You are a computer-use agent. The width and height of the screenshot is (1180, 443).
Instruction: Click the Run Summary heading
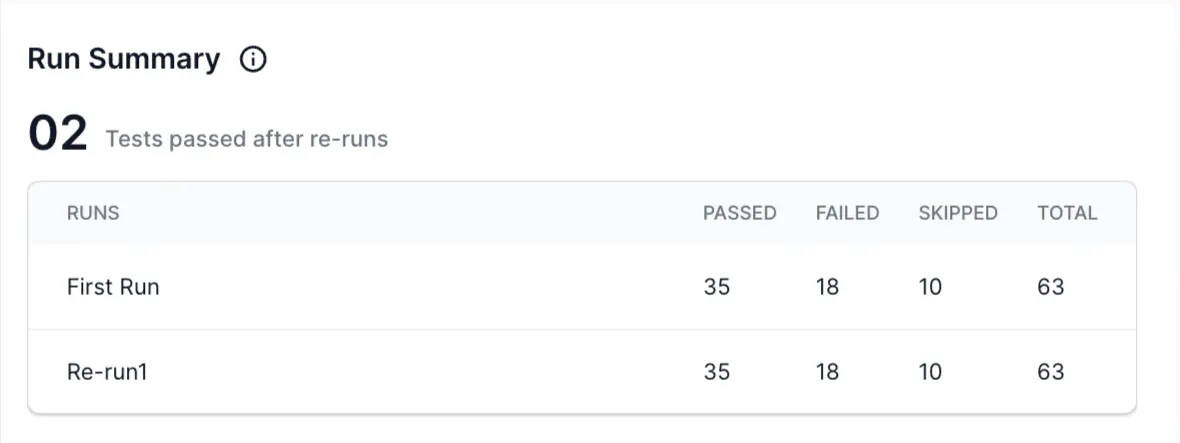123,60
